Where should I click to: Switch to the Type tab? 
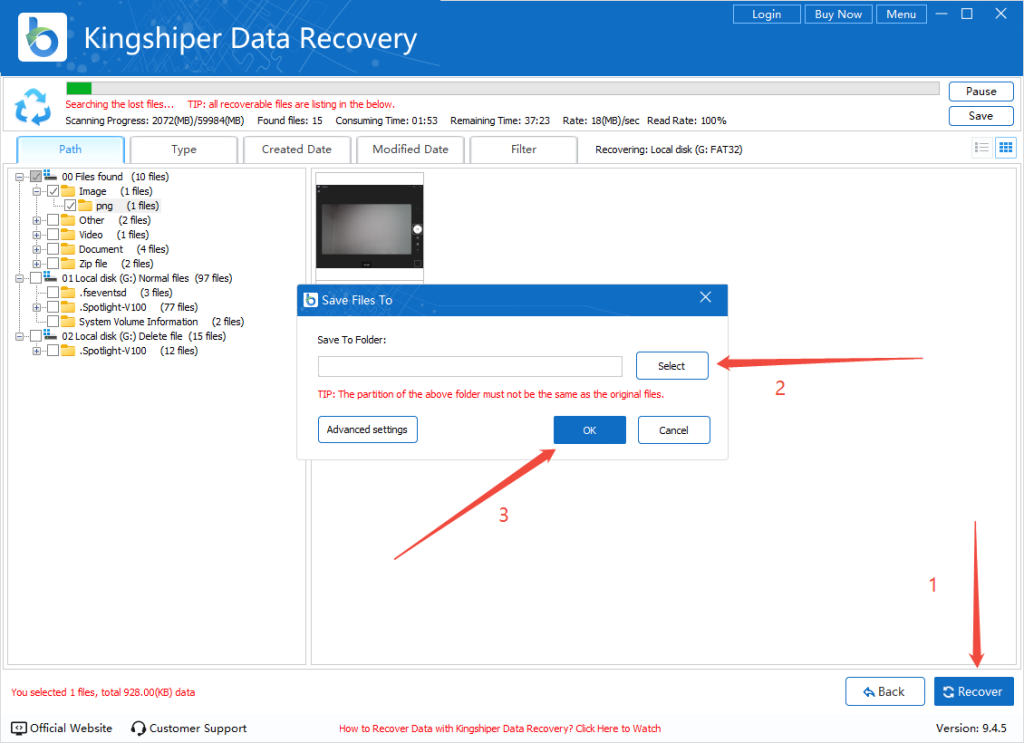184,150
